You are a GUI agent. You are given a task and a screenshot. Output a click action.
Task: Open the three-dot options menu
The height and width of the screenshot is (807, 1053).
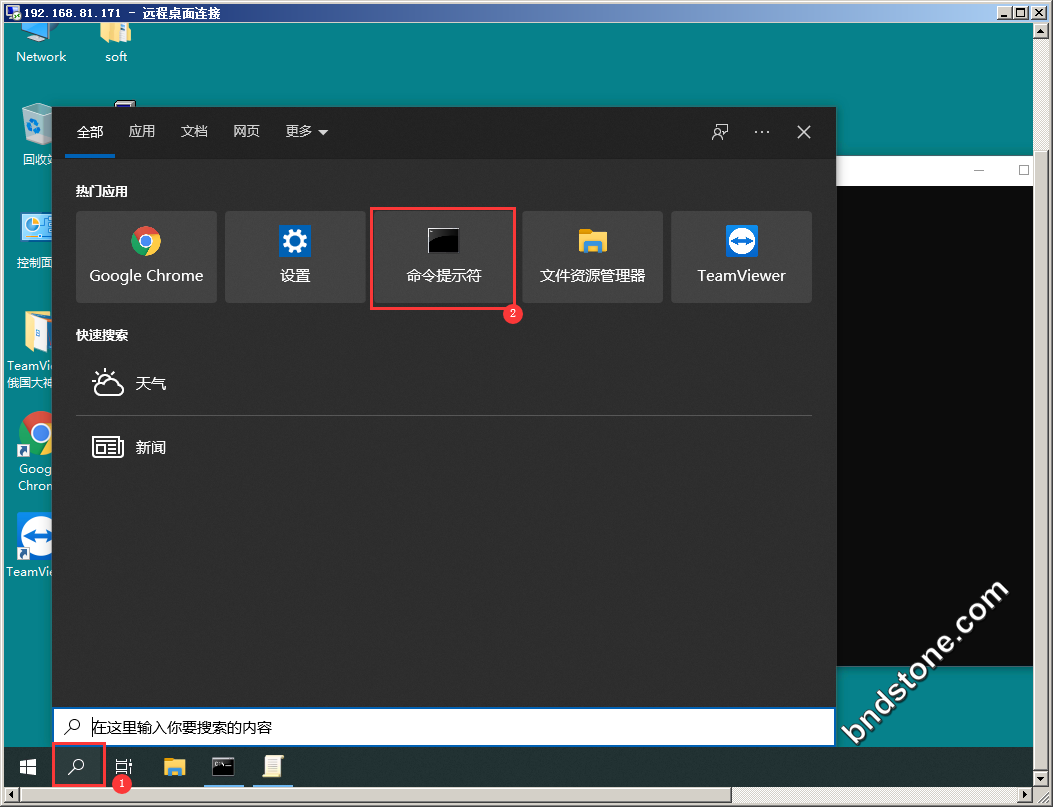(762, 132)
